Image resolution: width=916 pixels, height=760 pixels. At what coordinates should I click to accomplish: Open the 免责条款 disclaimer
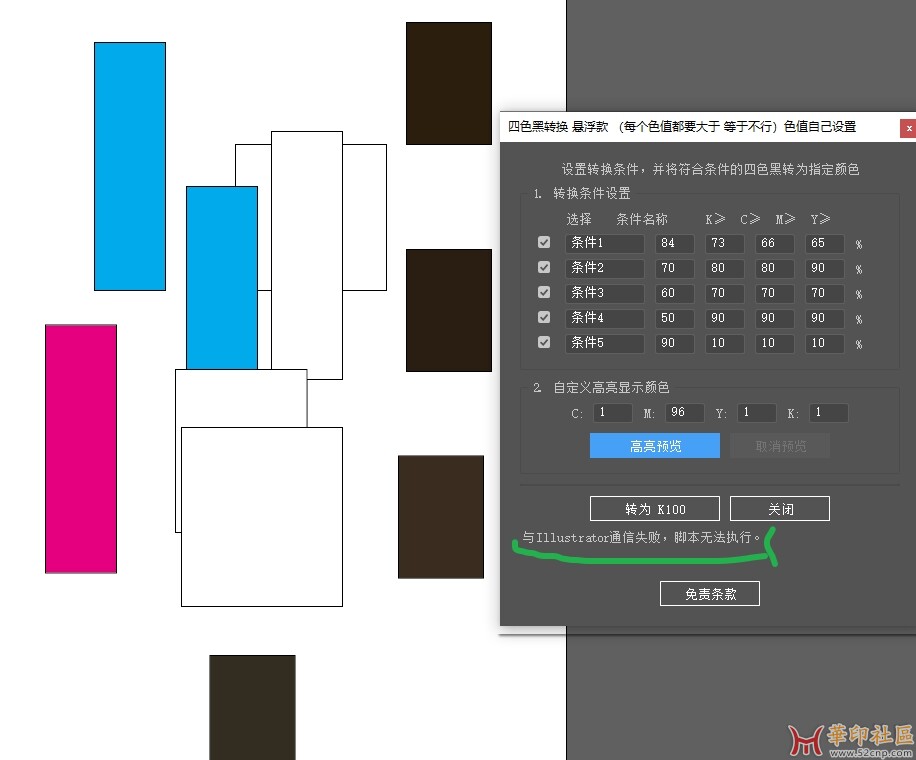(710, 594)
